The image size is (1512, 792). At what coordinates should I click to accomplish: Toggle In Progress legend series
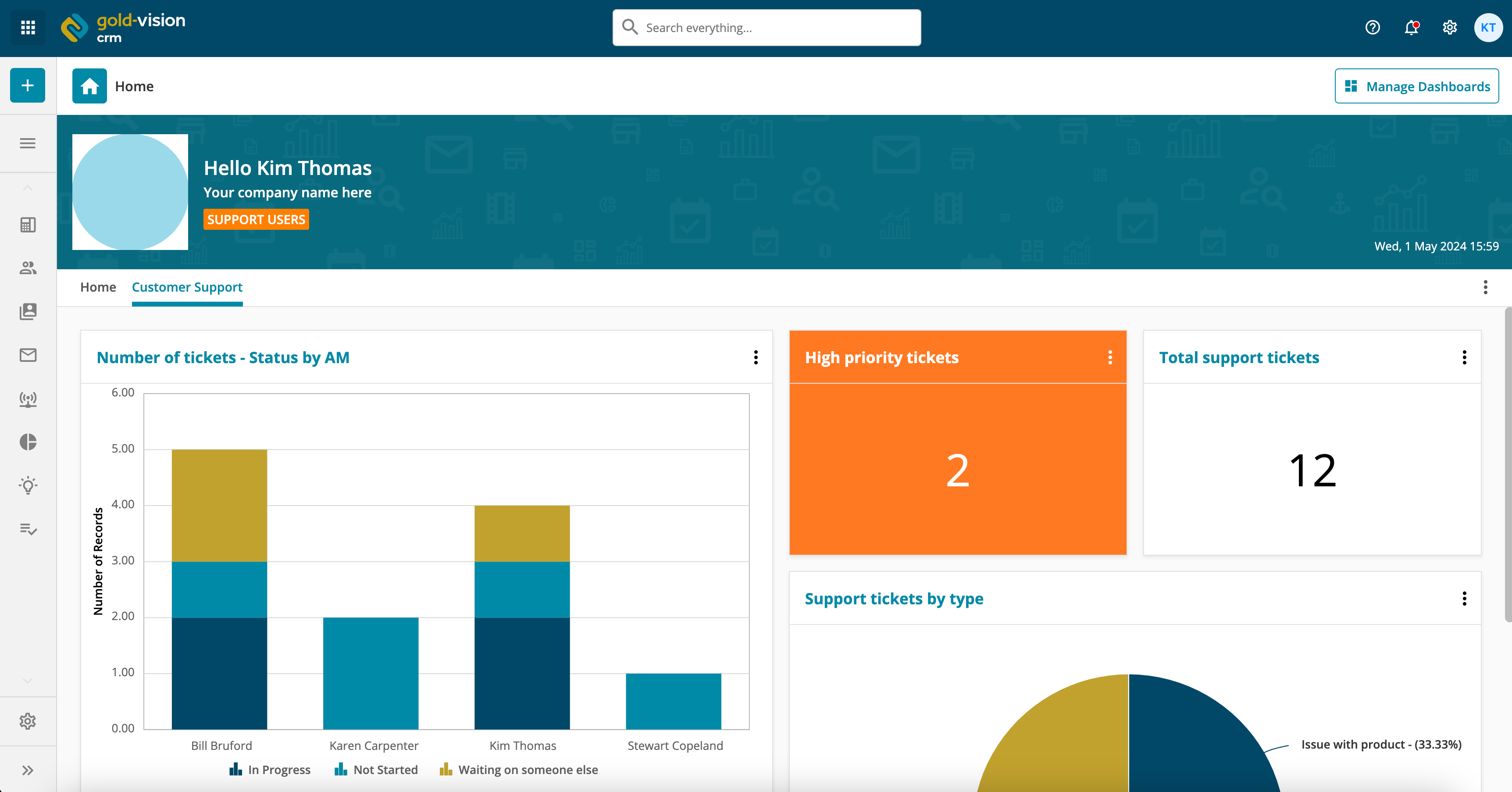coord(270,770)
